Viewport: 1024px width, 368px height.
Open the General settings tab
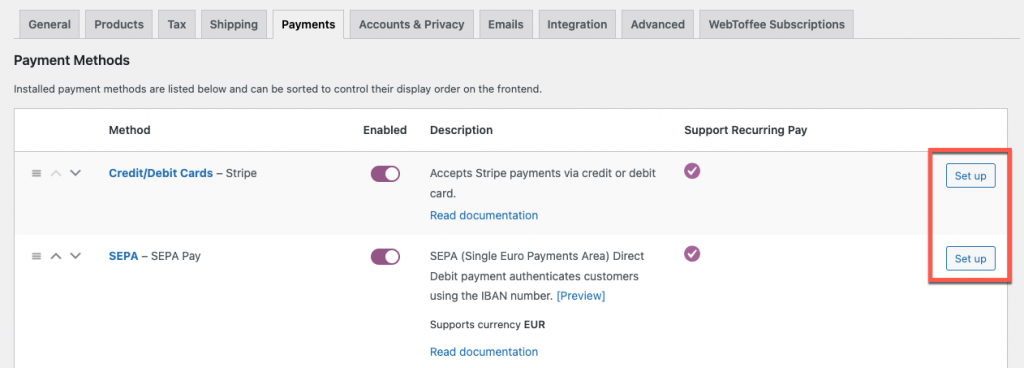[x=50, y=24]
